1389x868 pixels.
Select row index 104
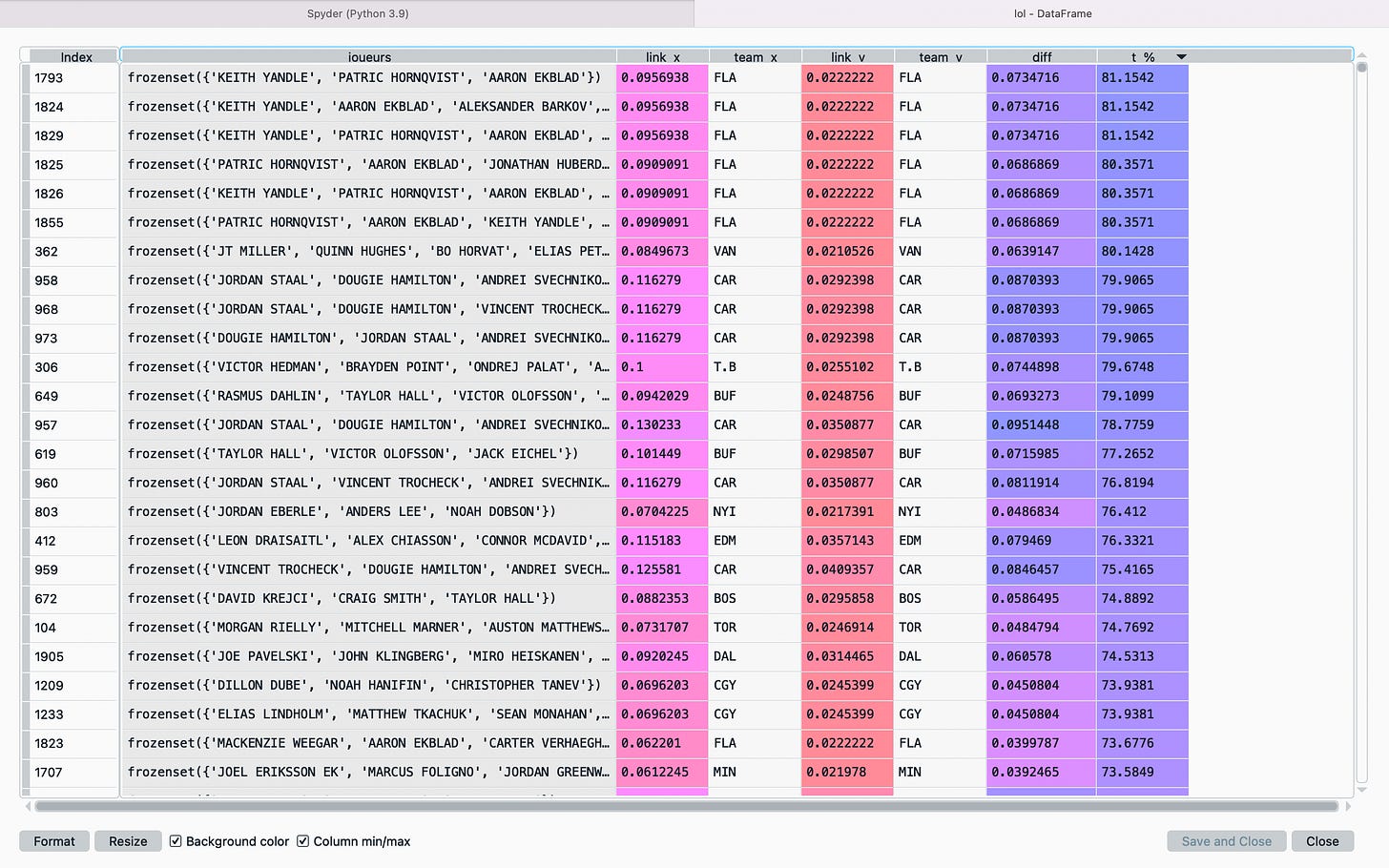point(73,628)
